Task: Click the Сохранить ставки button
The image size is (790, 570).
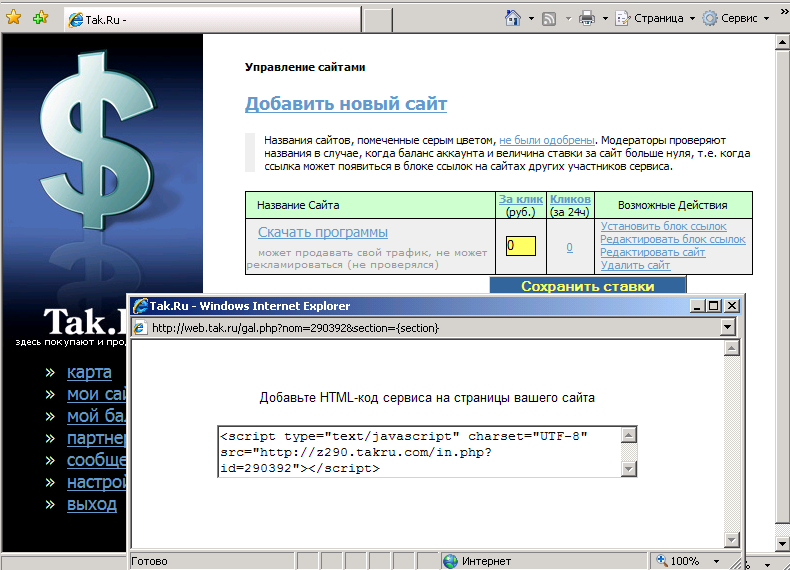Action: pyautogui.click(x=587, y=285)
